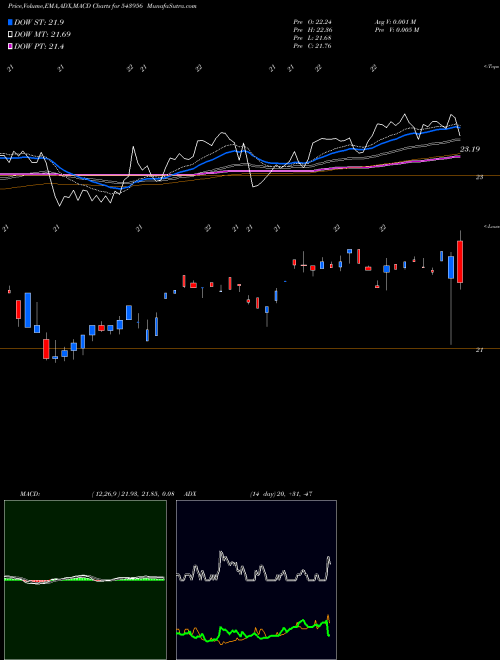This screenshot has height=660, width=500.
Task: Click the MACD (12,26,9) values text
Action: pyautogui.click(x=133, y=494)
